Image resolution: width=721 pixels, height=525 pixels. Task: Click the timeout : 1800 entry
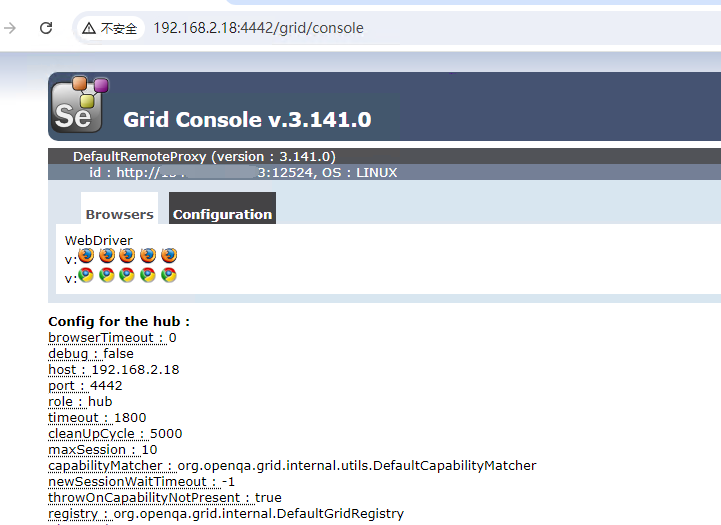97,418
